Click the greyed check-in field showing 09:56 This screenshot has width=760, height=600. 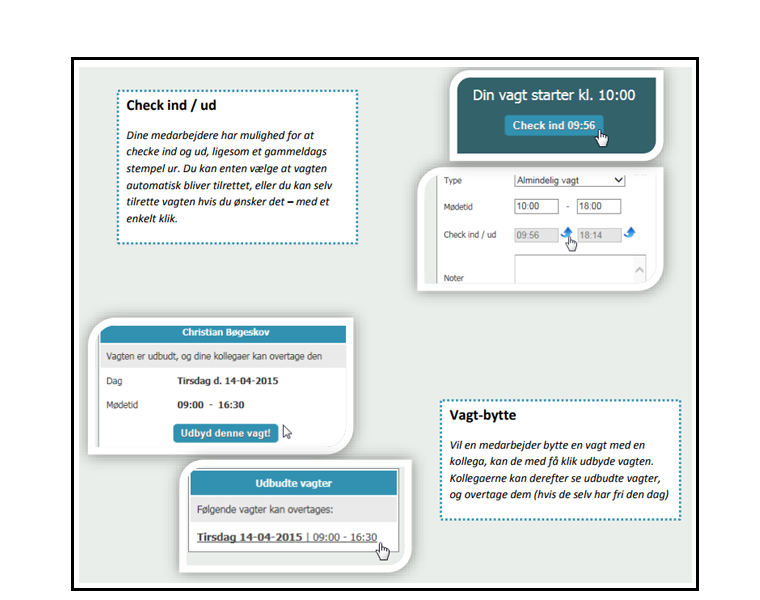tap(535, 234)
